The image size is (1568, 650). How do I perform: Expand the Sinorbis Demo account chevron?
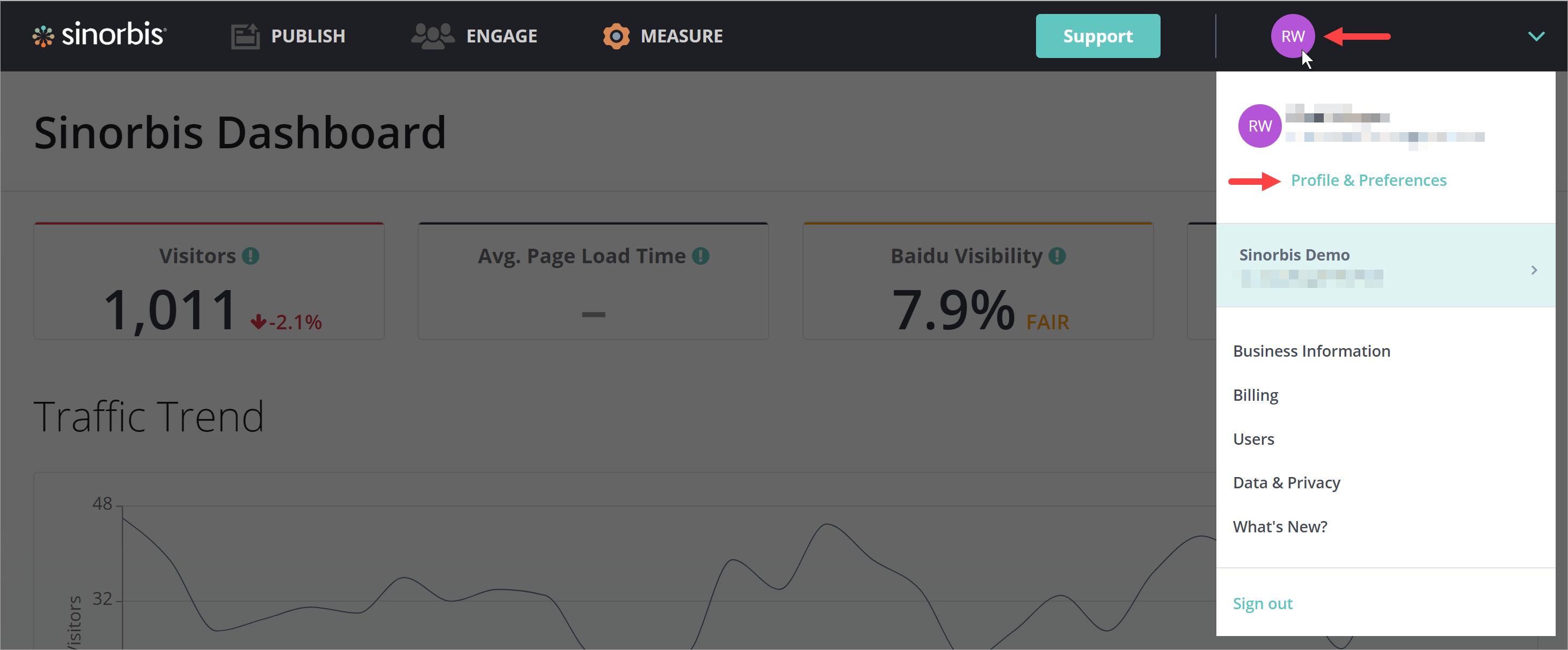click(x=1533, y=270)
